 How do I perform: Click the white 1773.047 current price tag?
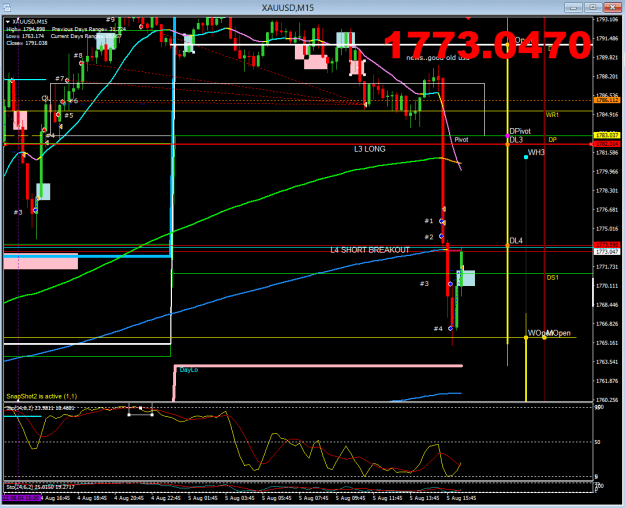[607, 252]
